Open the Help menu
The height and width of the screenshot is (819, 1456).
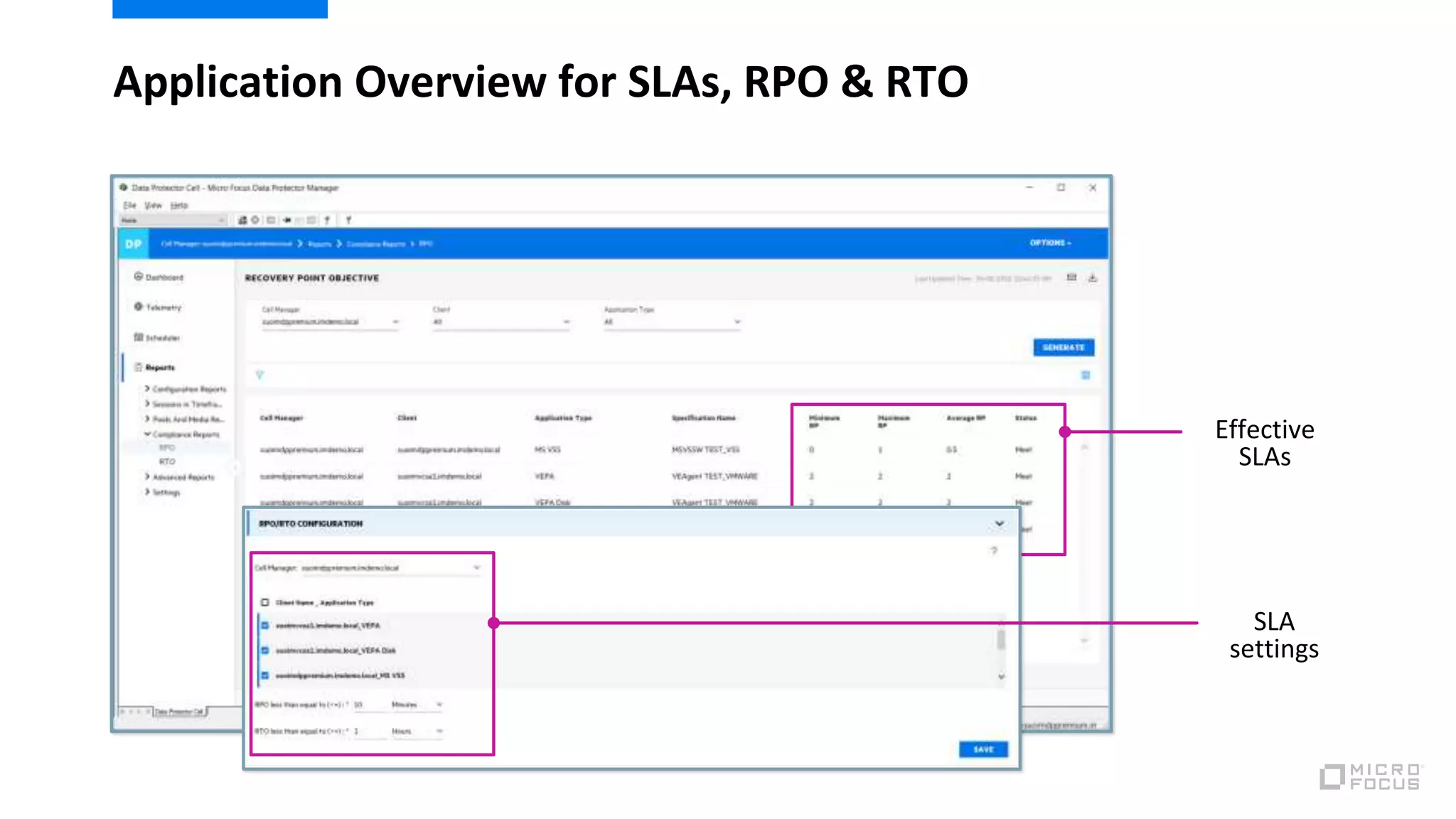(179, 205)
